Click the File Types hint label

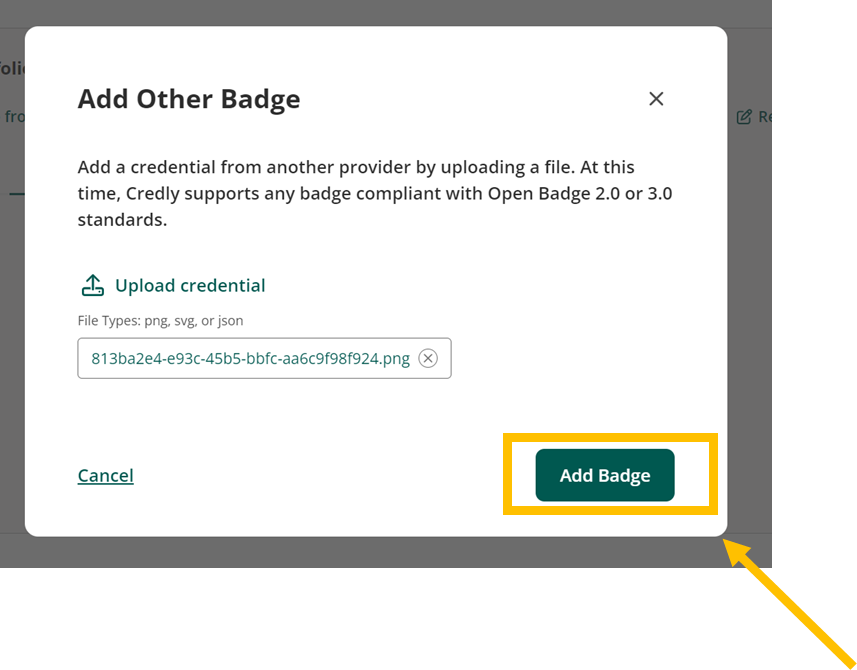pyautogui.click(x=160, y=320)
